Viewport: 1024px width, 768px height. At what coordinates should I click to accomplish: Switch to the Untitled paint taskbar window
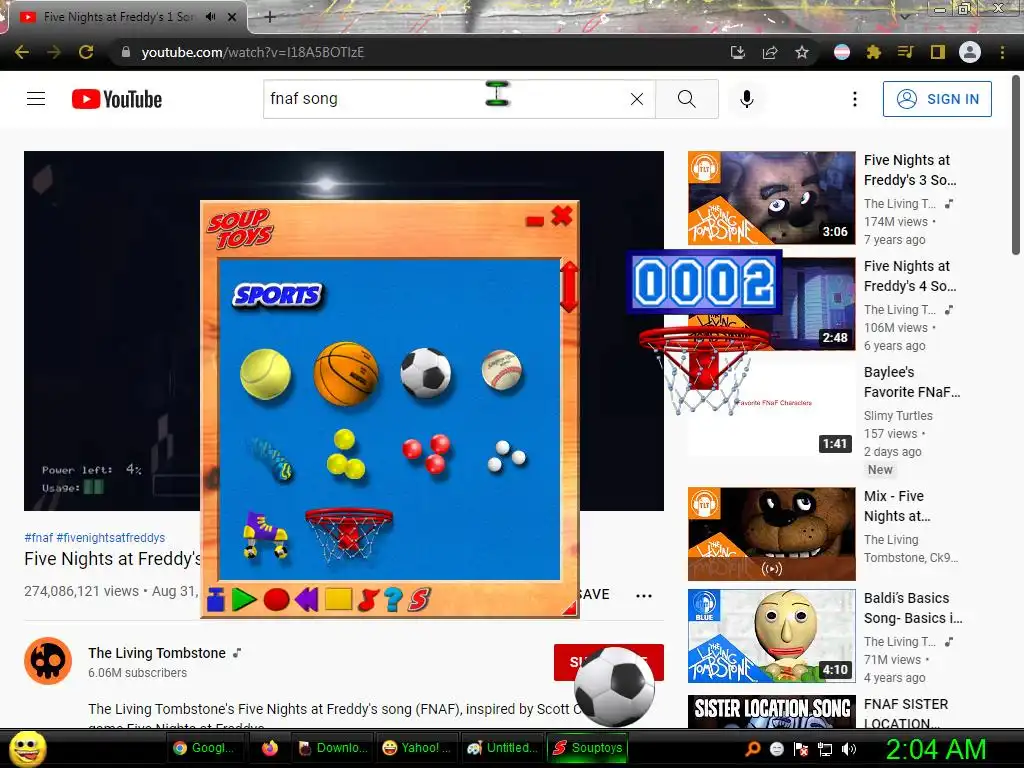tap(502, 748)
